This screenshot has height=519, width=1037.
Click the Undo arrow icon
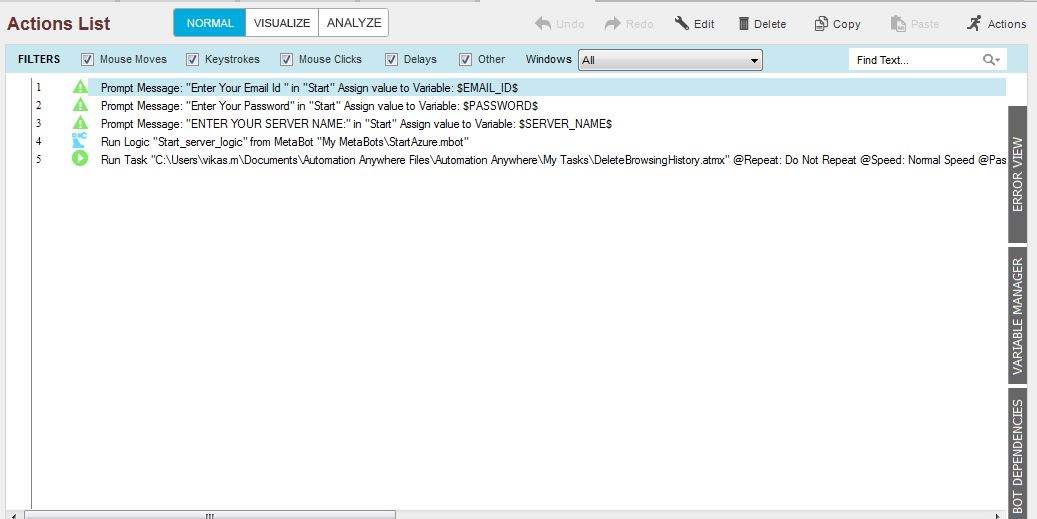click(x=543, y=24)
